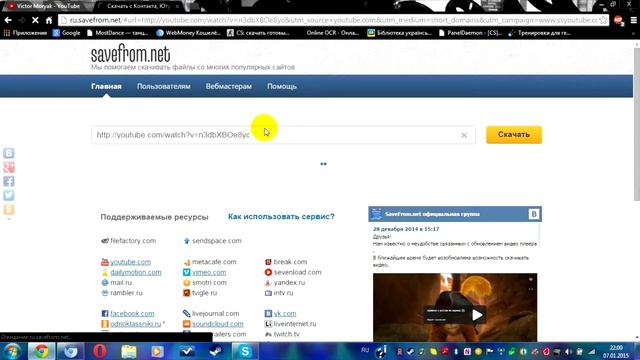Share via Facebook sidebar icon
Screen dimensions: 640x360
click(9, 181)
